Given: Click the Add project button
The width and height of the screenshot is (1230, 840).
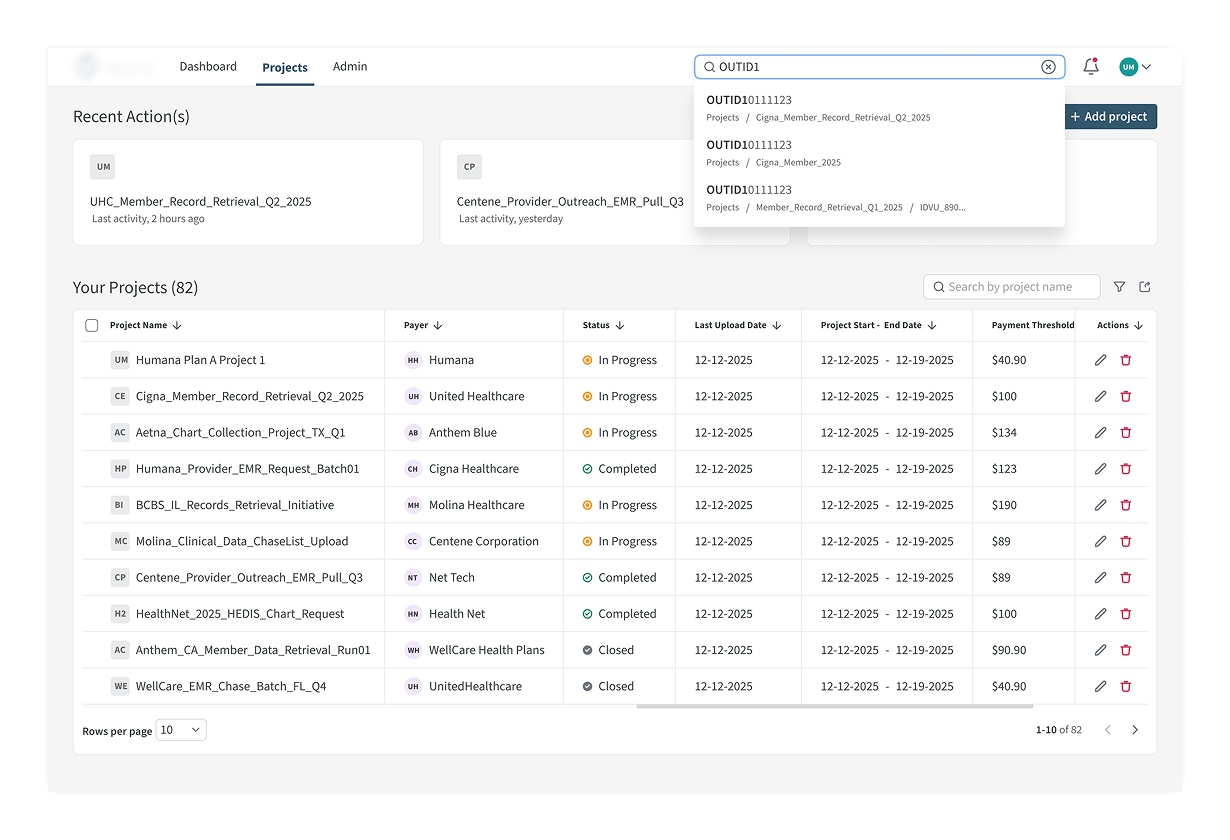Looking at the screenshot, I should [1109, 117].
